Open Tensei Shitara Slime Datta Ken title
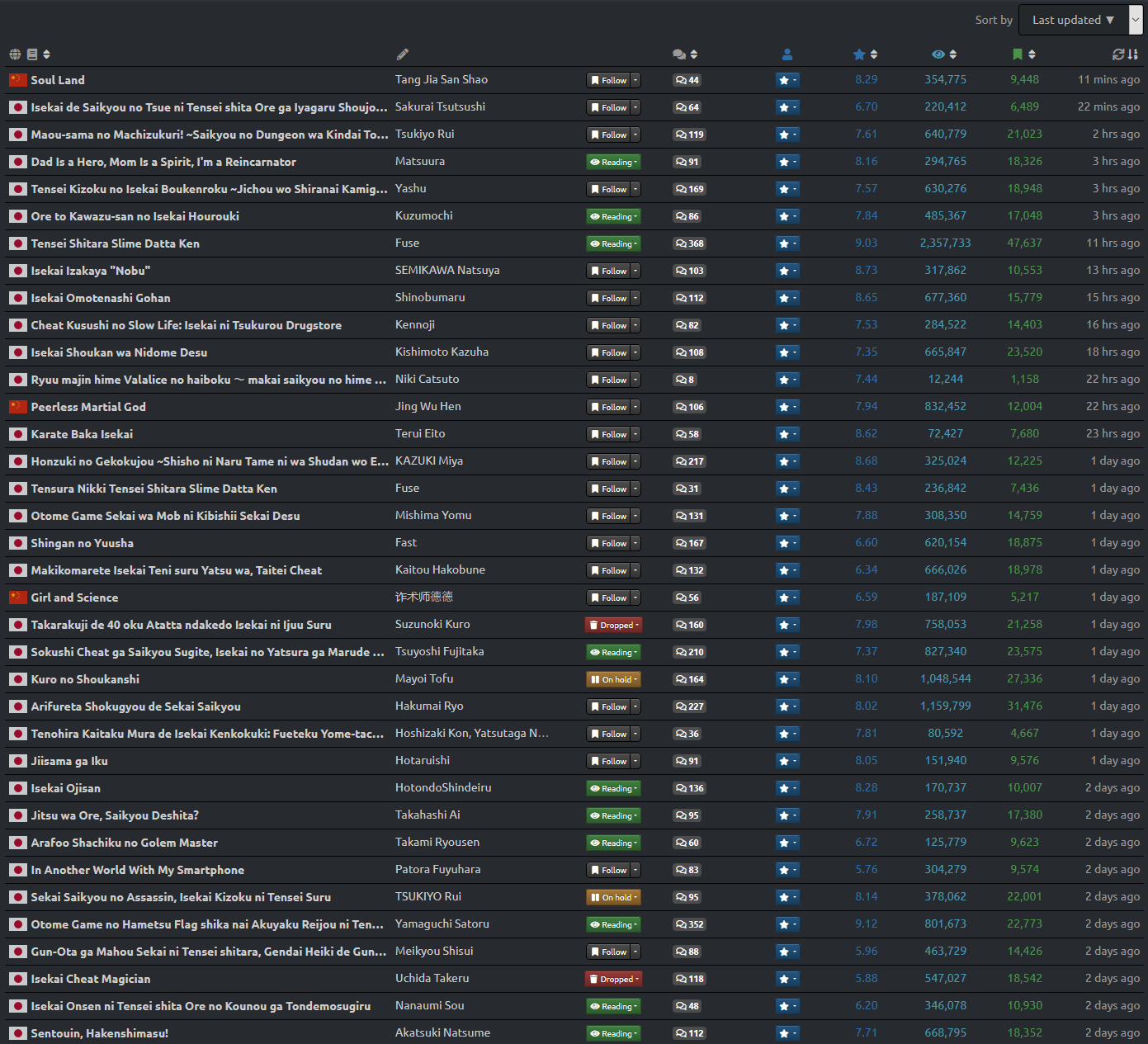Viewport: 1148px width, 1044px height. point(115,243)
